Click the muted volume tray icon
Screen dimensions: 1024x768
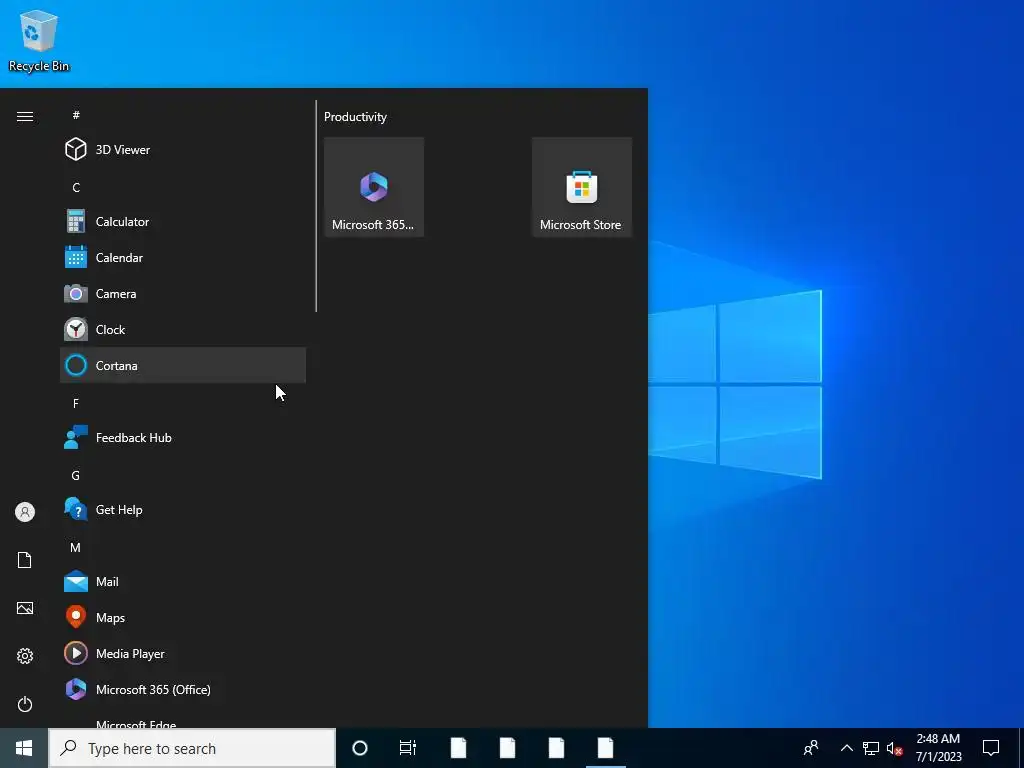click(x=895, y=748)
